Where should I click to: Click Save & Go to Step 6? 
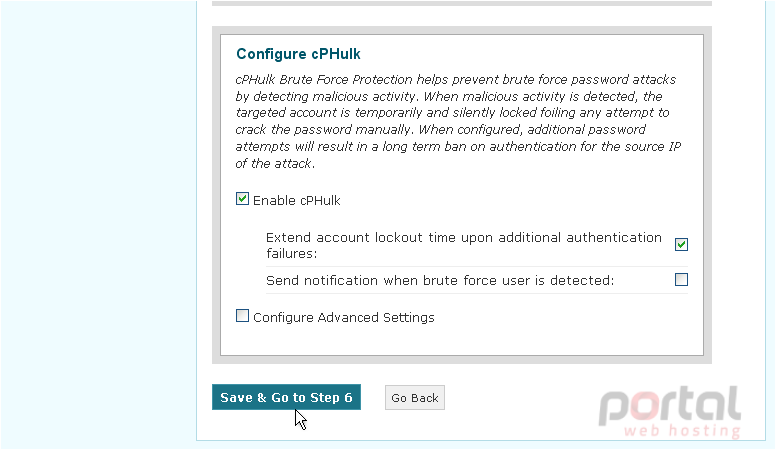point(286,397)
